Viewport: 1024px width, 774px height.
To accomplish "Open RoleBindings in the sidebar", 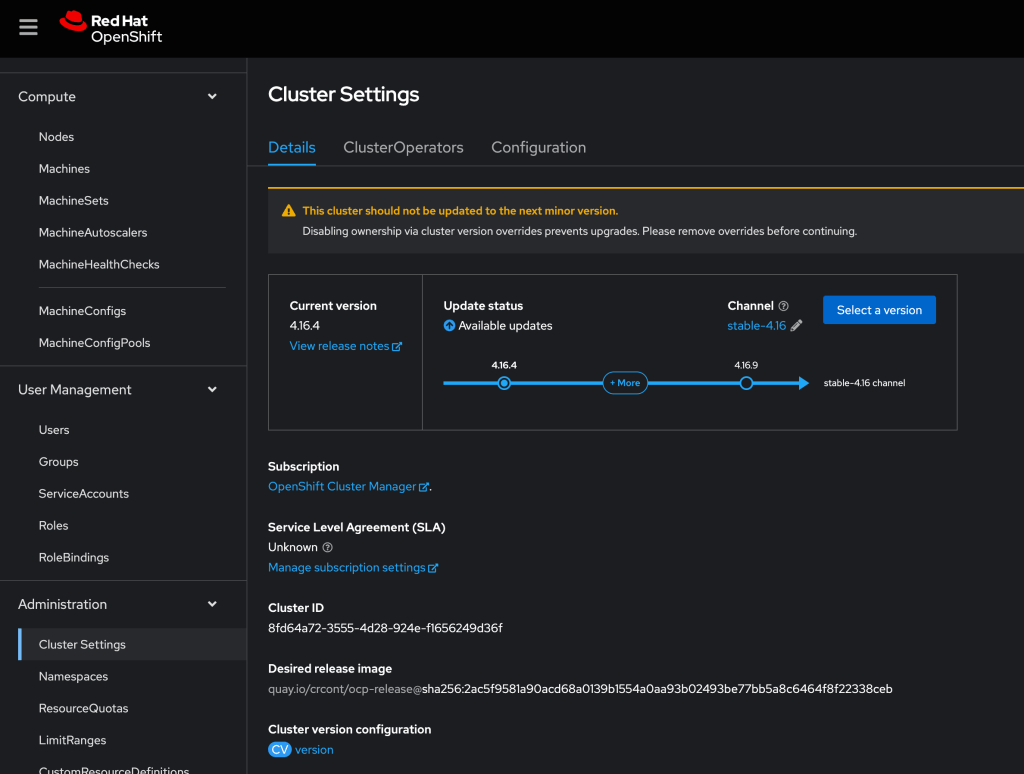I will point(74,558).
